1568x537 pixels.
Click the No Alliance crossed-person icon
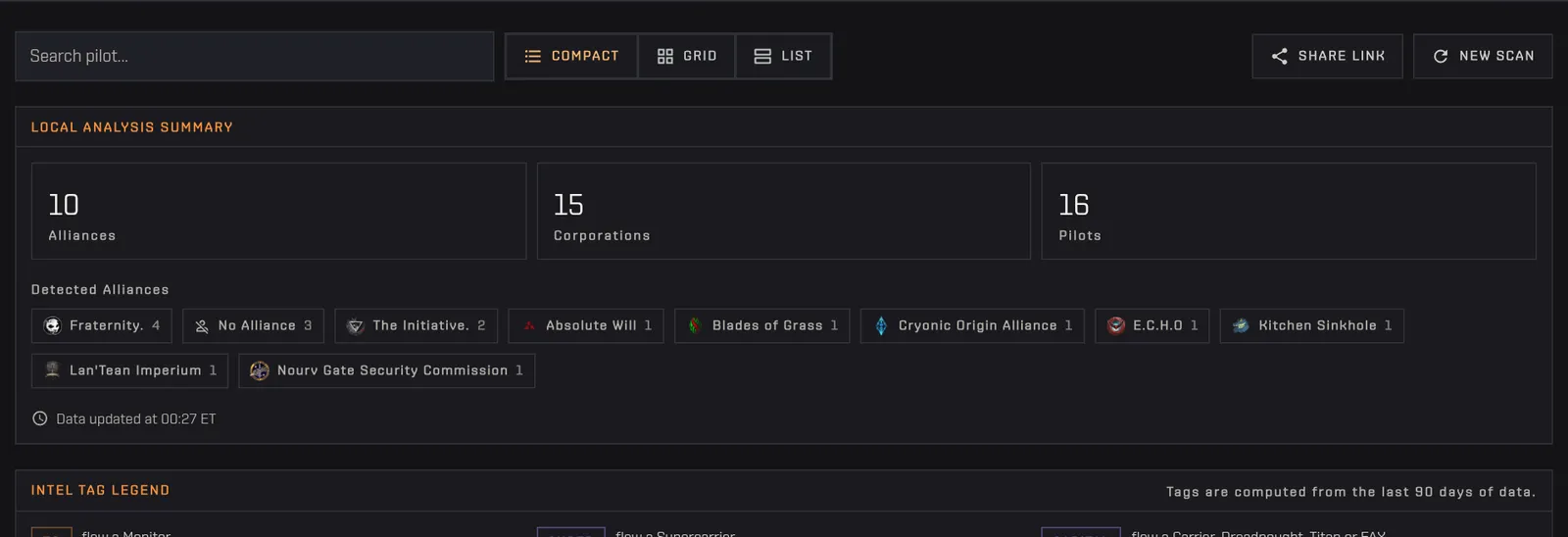point(202,326)
